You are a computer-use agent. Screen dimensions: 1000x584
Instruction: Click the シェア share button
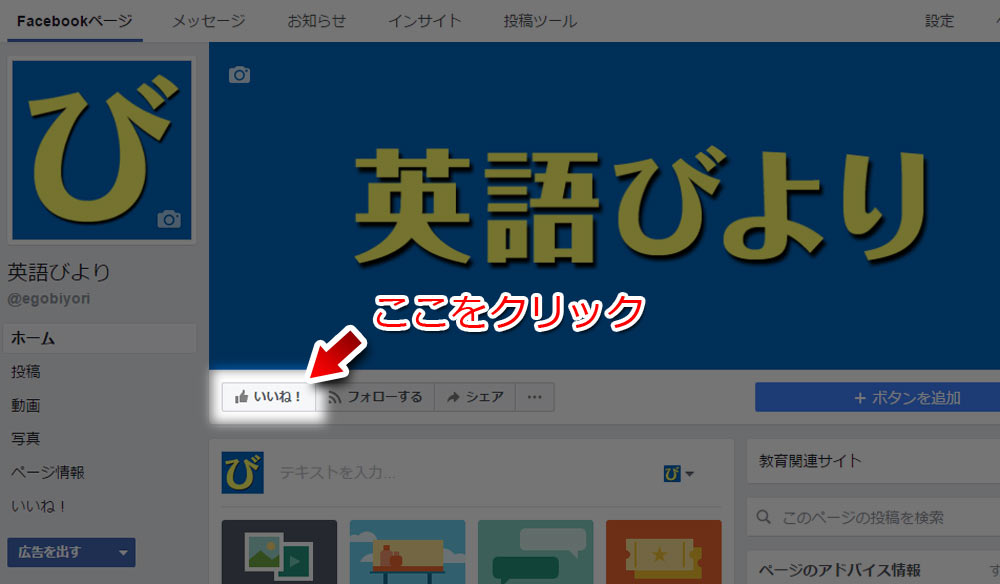(475, 397)
